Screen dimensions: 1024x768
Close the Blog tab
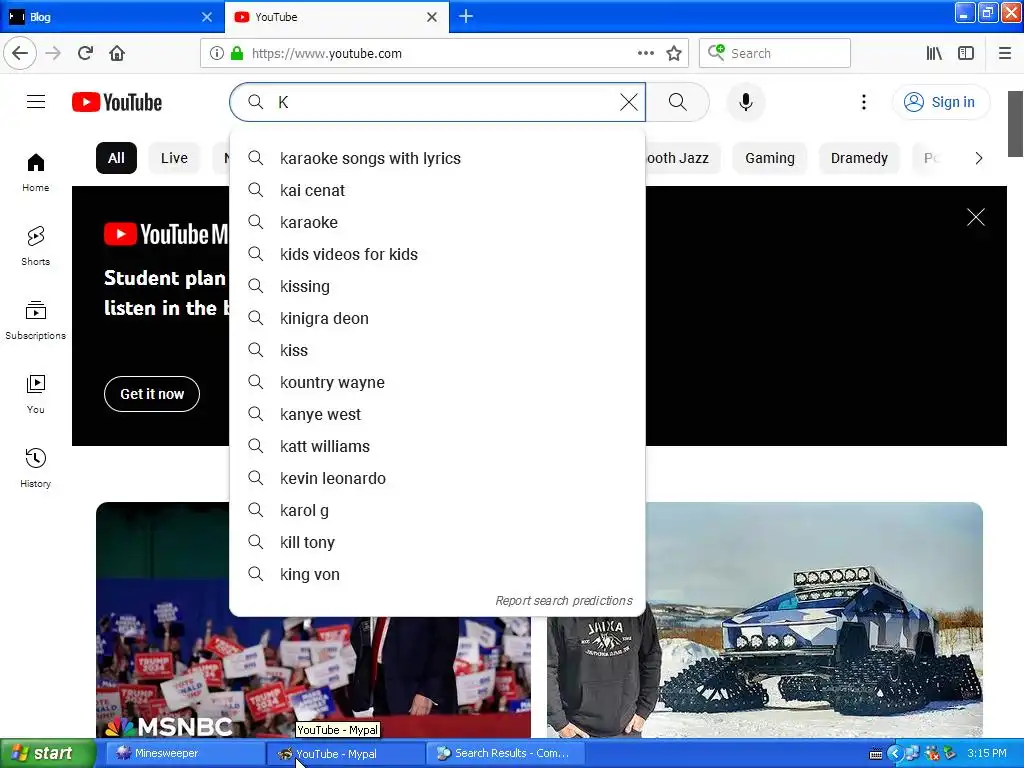(207, 17)
